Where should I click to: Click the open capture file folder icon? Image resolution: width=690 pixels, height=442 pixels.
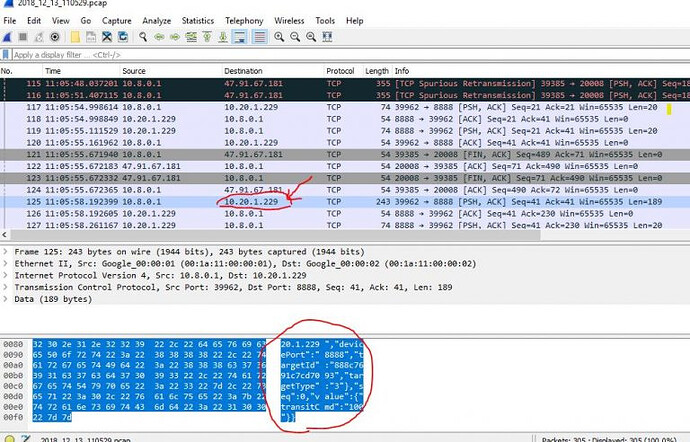[x=73, y=37]
